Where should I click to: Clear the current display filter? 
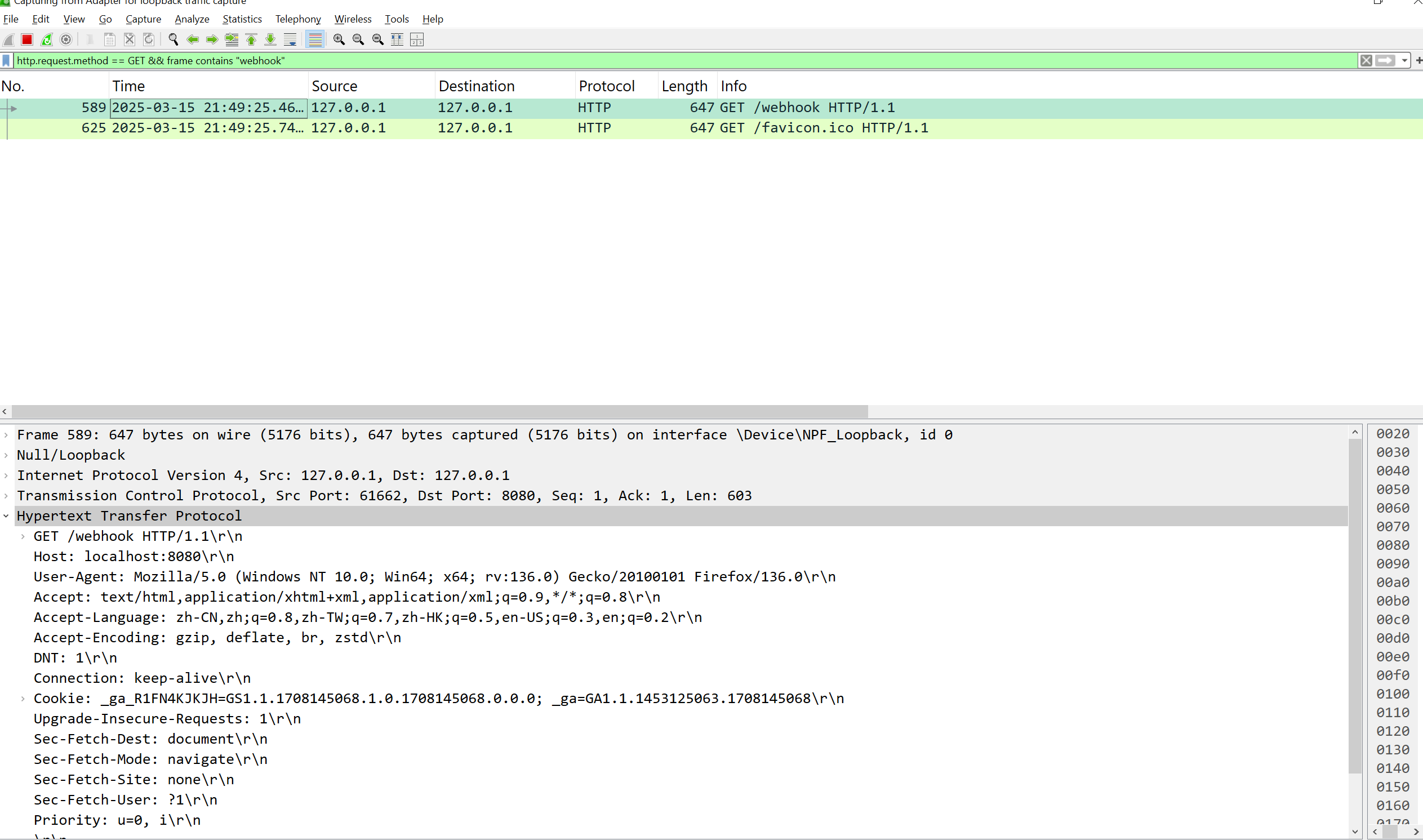click(1367, 61)
